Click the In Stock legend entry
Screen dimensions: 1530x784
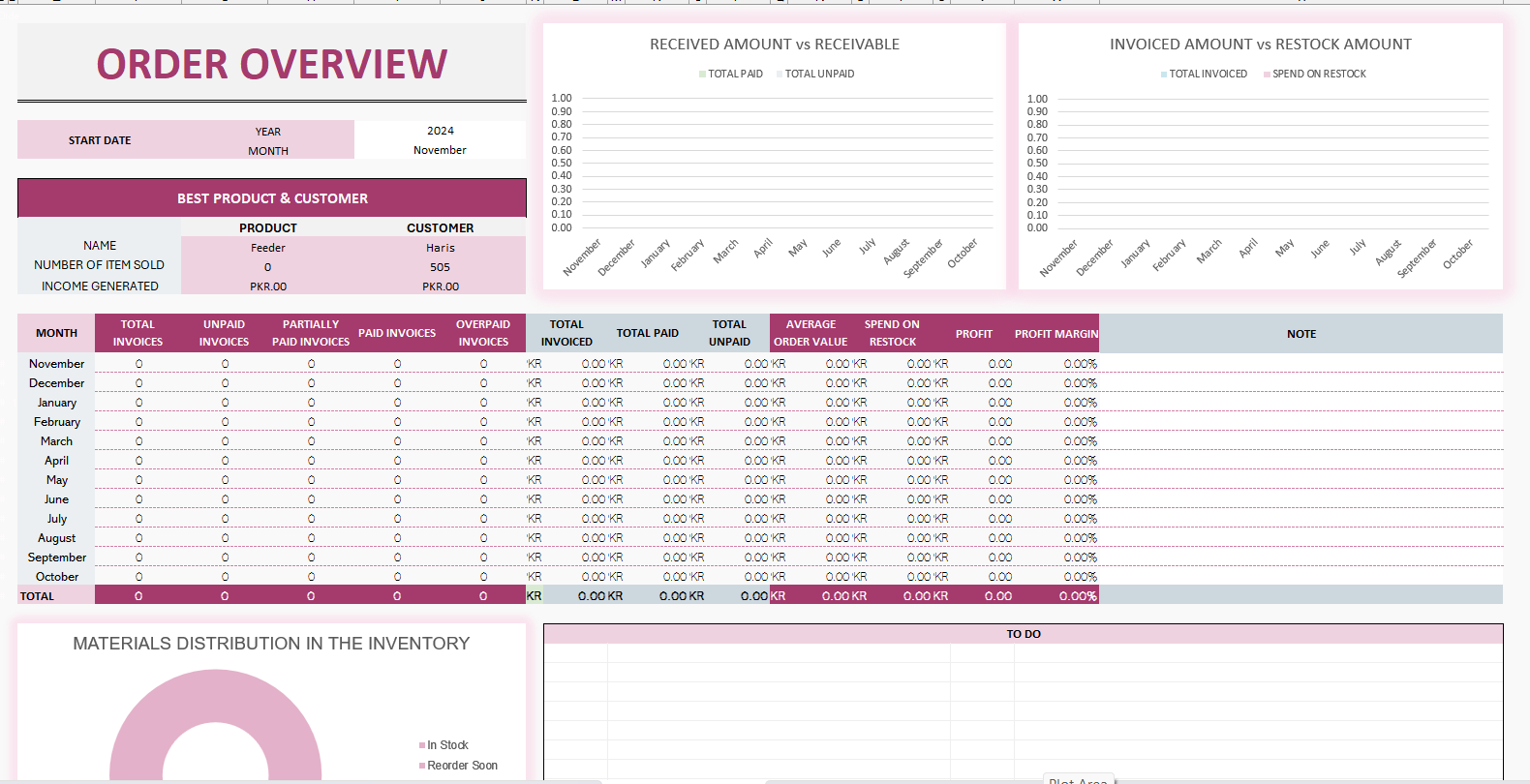pyautogui.click(x=444, y=745)
